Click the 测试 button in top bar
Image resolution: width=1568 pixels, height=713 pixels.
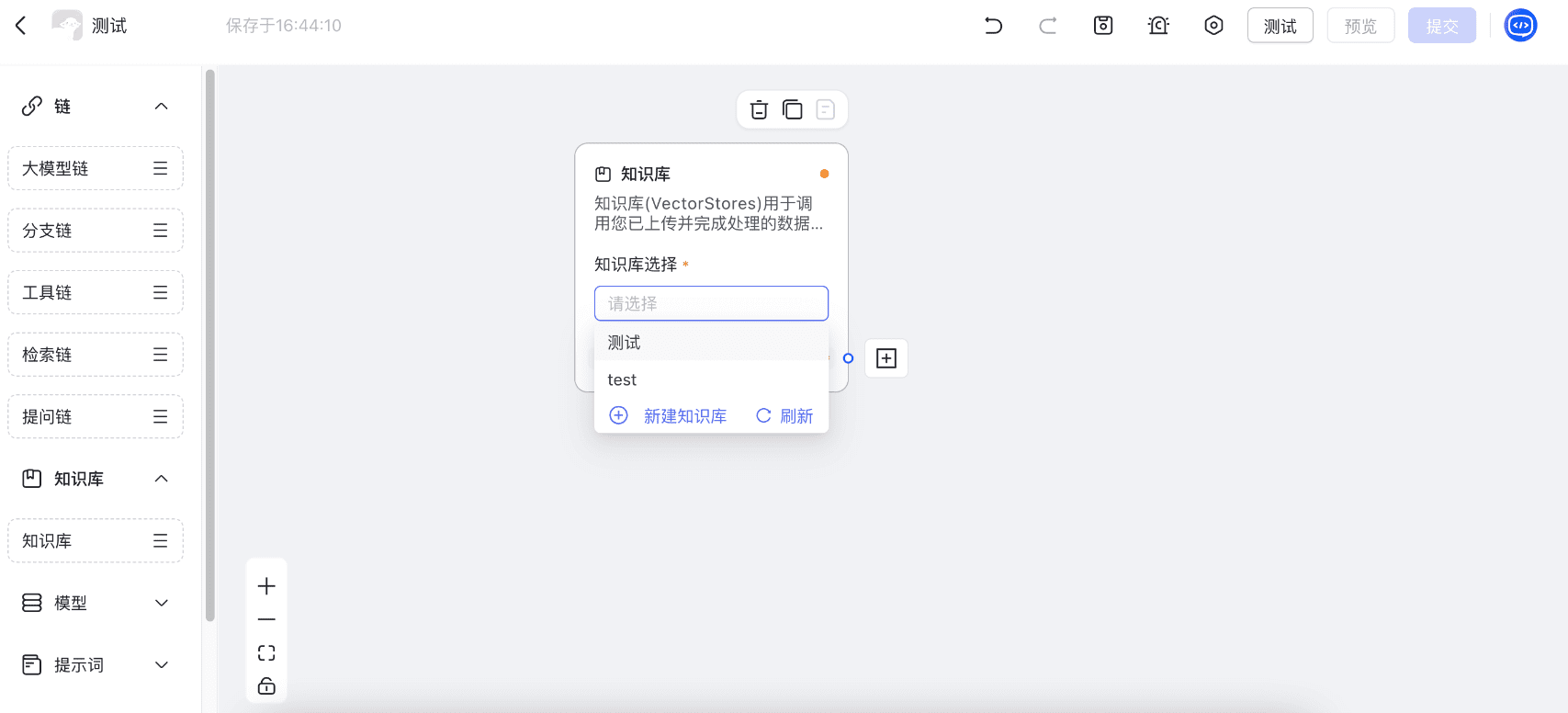click(1280, 26)
